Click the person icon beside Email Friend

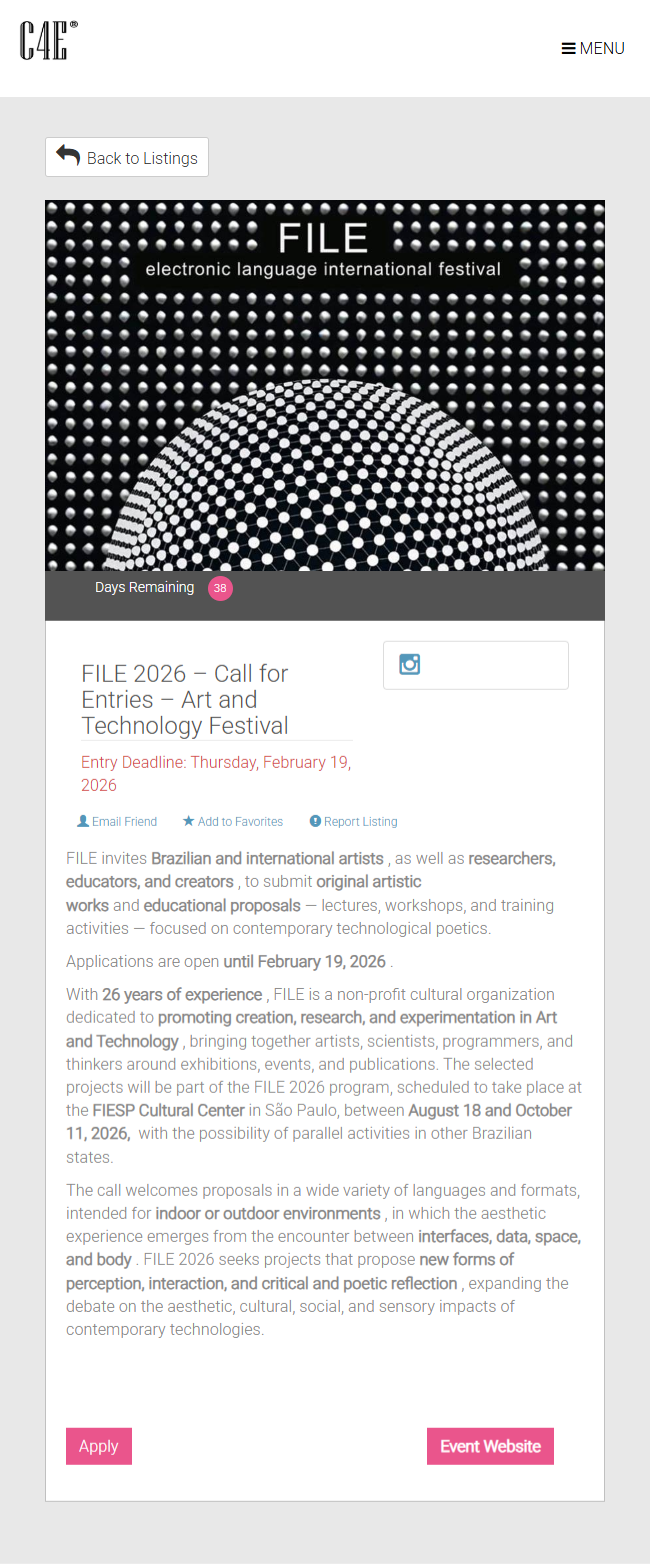click(83, 821)
